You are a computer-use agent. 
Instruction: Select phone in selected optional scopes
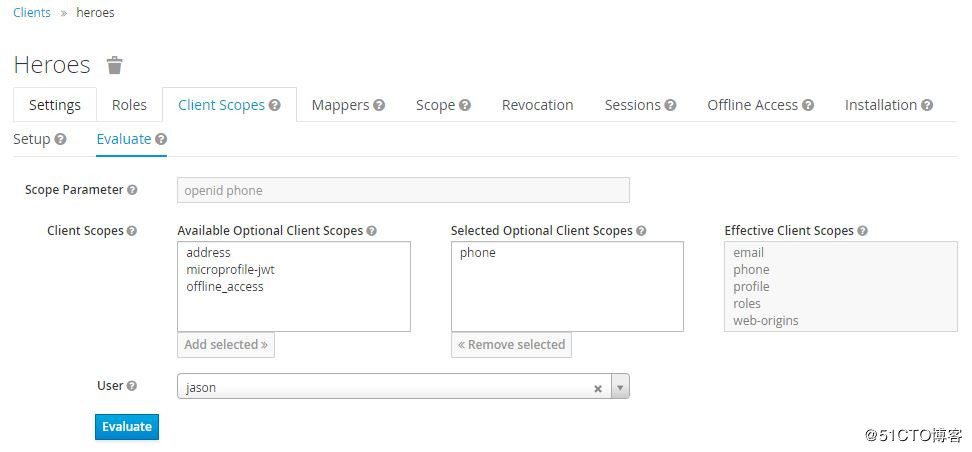[x=478, y=253]
